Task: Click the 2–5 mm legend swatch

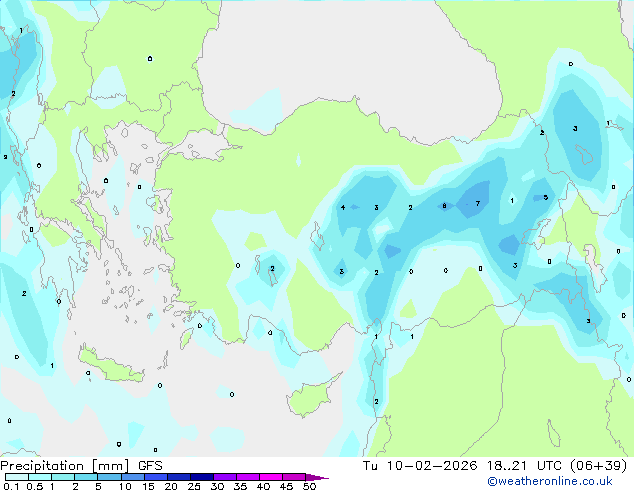Action: tap(86, 477)
